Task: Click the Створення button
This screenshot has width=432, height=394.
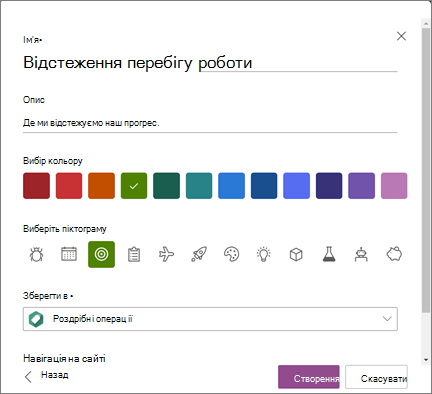Action: tap(309, 377)
